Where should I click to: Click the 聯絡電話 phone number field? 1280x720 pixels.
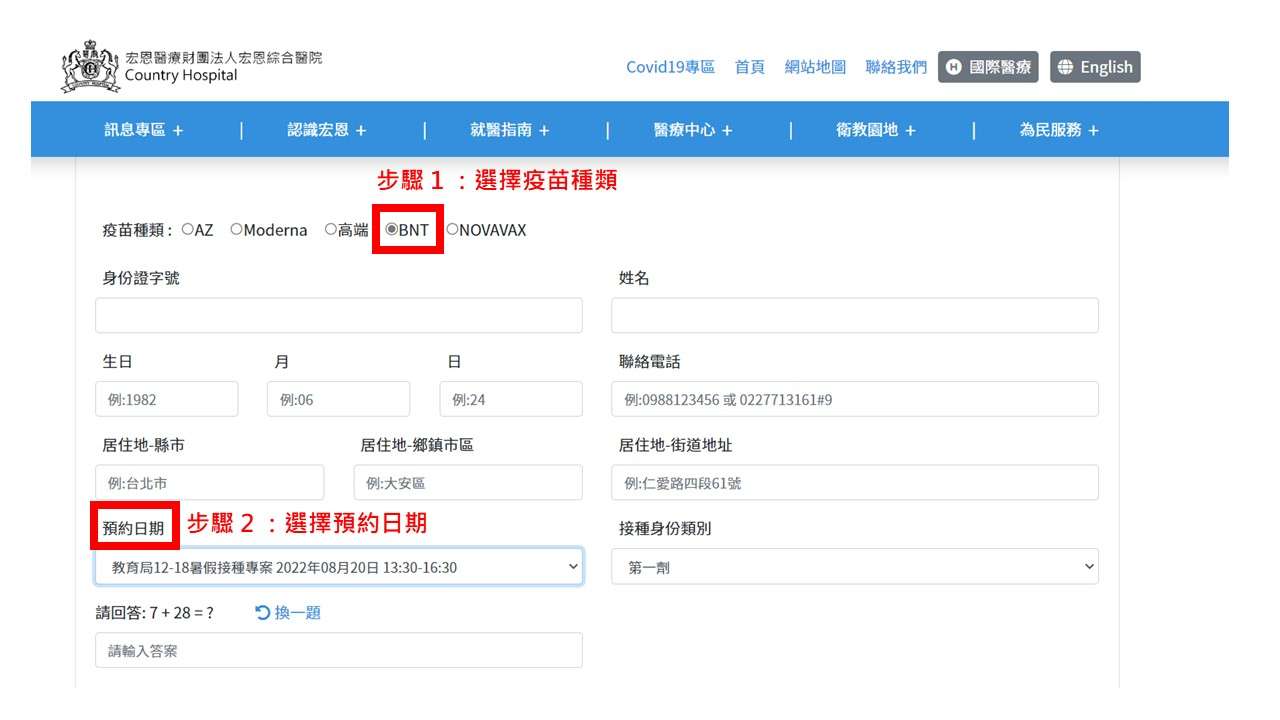pyautogui.click(x=854, y=399)
